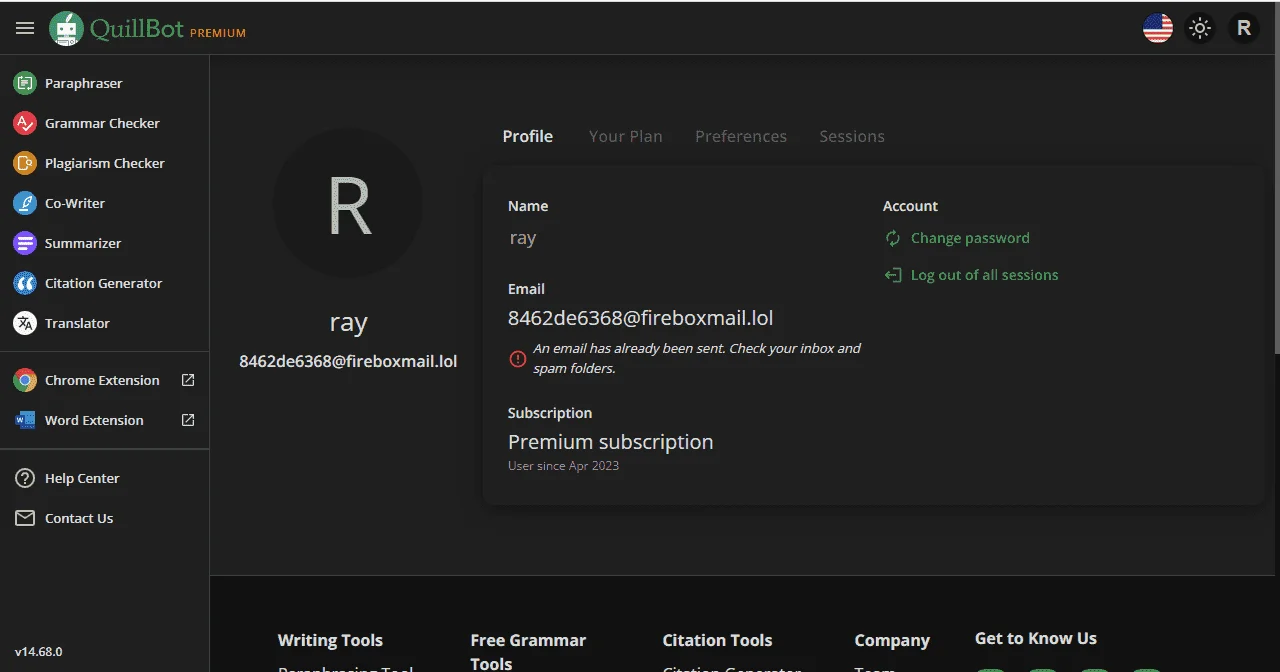Viewport: 1280px width, 672px height.
Task: Click the Citation Tools footer heading
Action: pyautogui.click(x=718, y=640)
